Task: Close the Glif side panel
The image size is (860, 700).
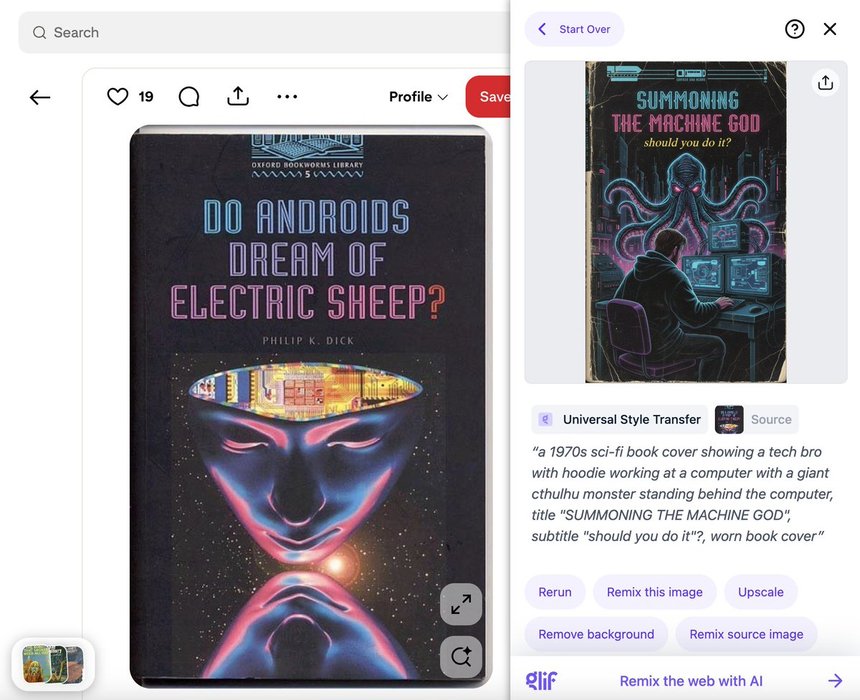Action: pyautogui.click(x=830, y=29)
